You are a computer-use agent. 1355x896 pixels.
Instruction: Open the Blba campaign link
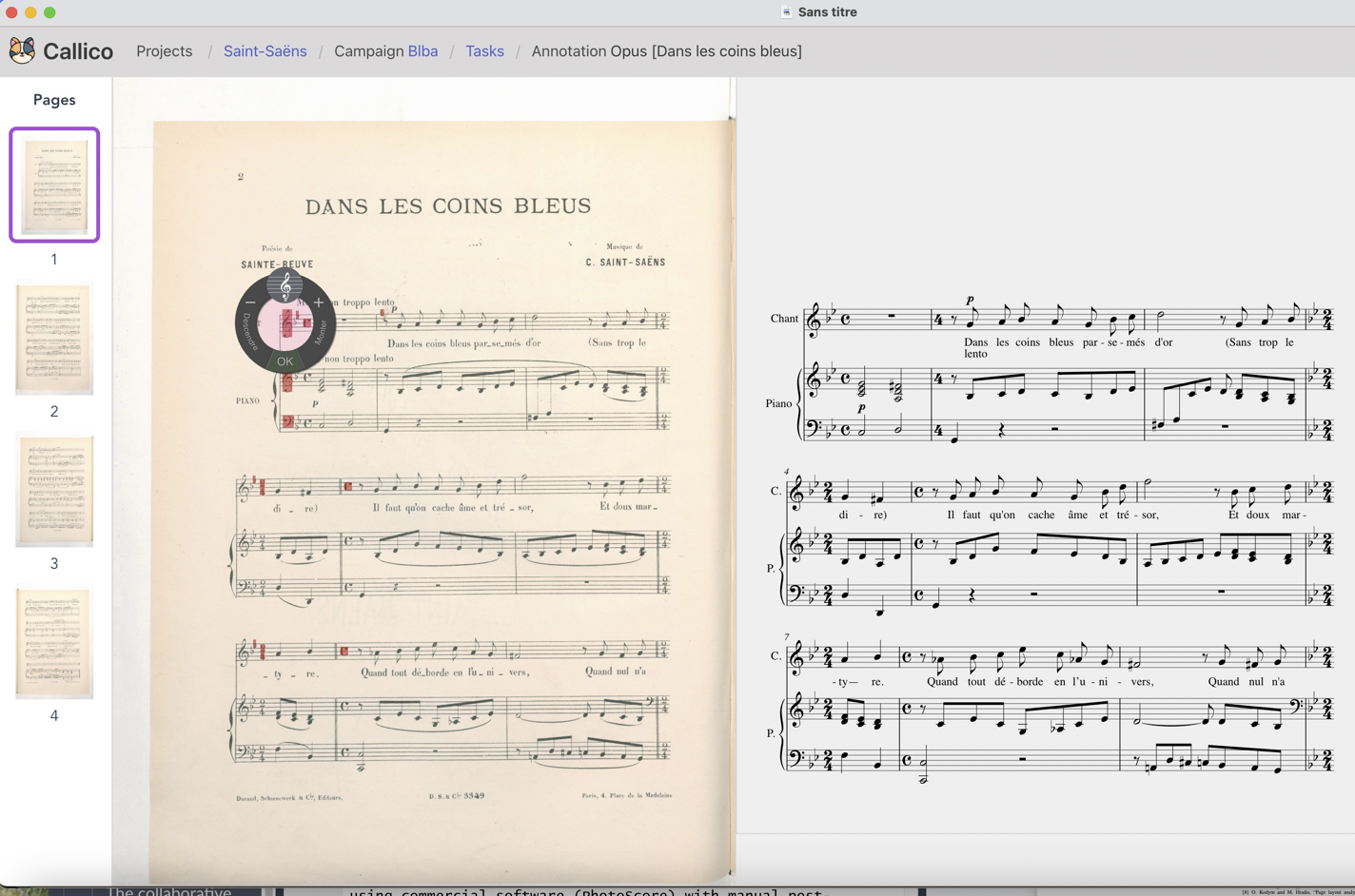(422, 51)
